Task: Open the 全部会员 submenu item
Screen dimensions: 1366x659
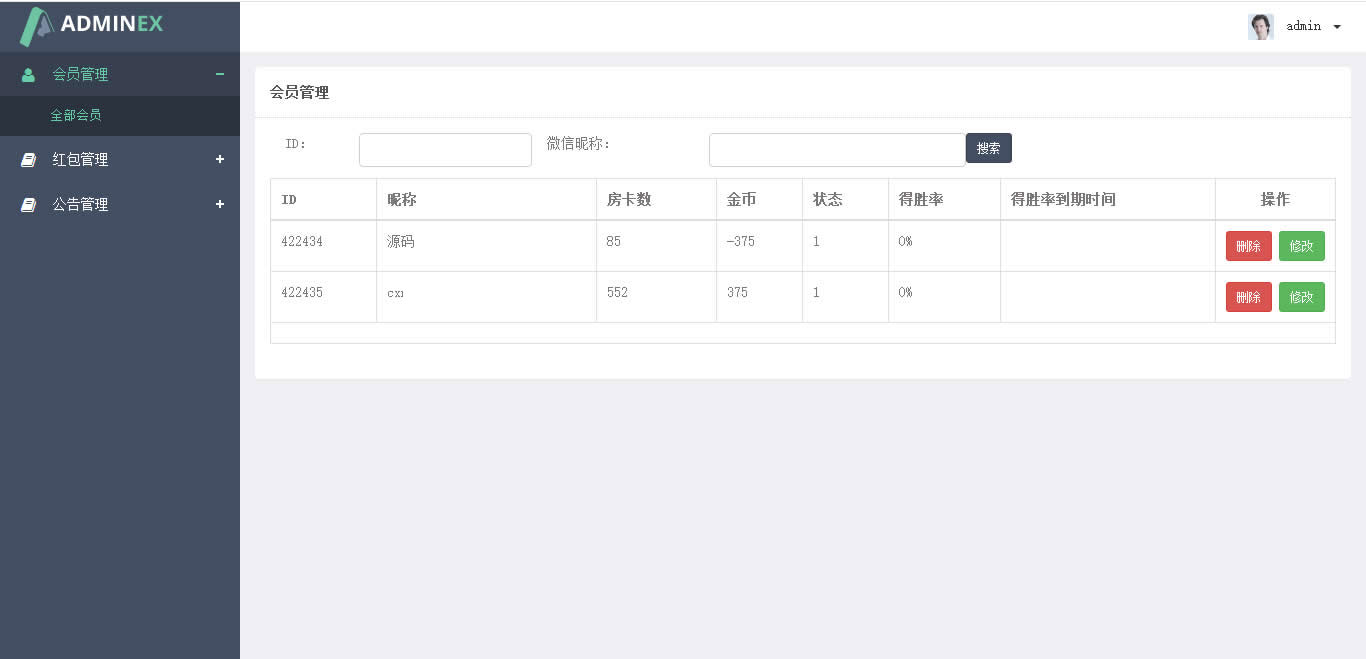Action: pyautogui.click(x=76, y=115)
